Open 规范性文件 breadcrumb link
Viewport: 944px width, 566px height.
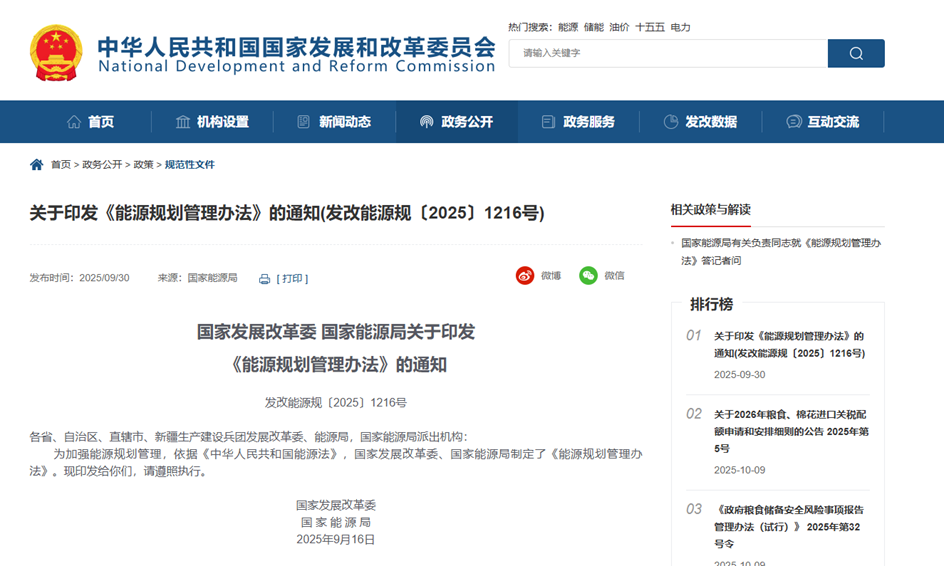pos(189,165)
